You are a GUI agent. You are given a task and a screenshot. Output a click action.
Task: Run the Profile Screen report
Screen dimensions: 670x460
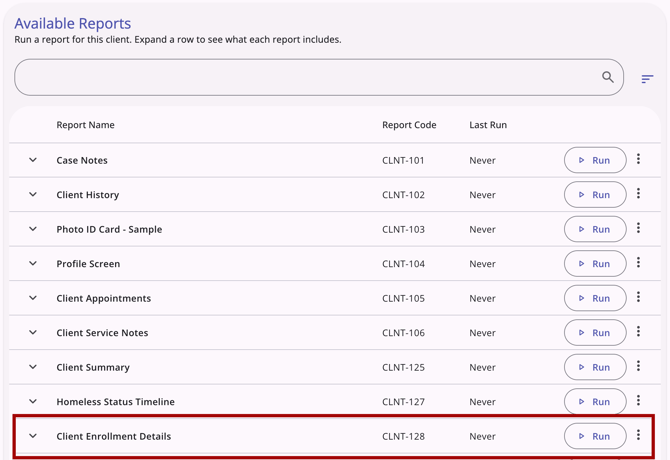point(595,264)
